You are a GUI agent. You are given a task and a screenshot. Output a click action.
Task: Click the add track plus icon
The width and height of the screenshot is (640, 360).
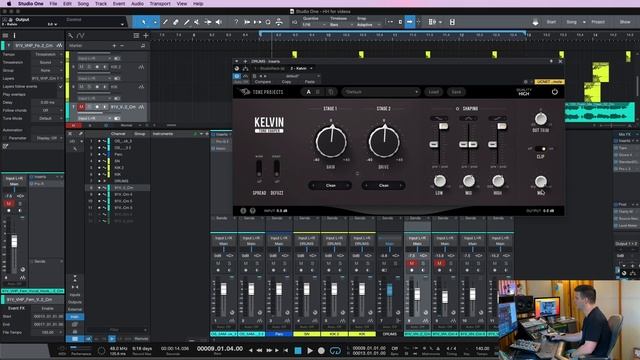pyautogui.click(x=146, y=36)
